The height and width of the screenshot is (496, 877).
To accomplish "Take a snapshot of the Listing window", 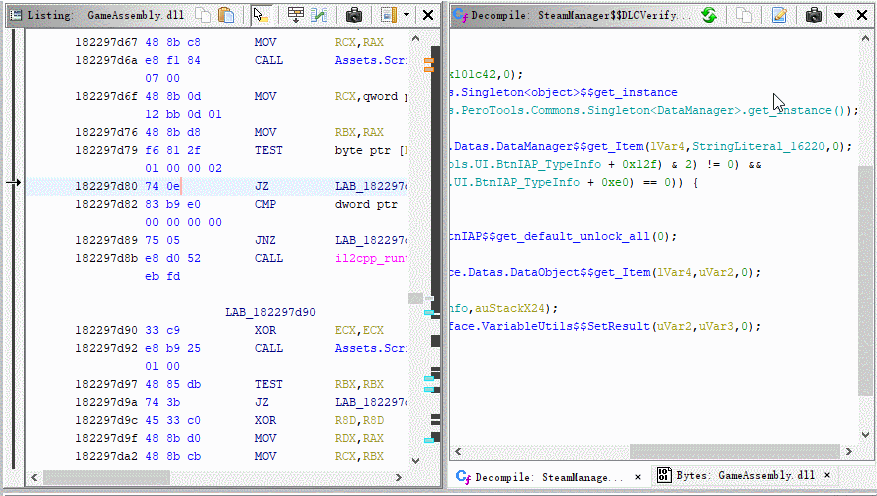I will (353, 15).
